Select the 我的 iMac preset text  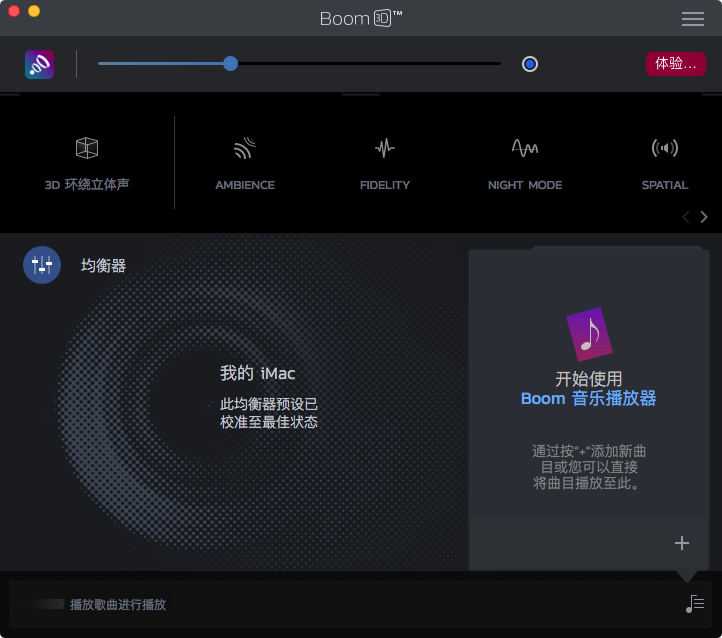click(x=257, y=373)
